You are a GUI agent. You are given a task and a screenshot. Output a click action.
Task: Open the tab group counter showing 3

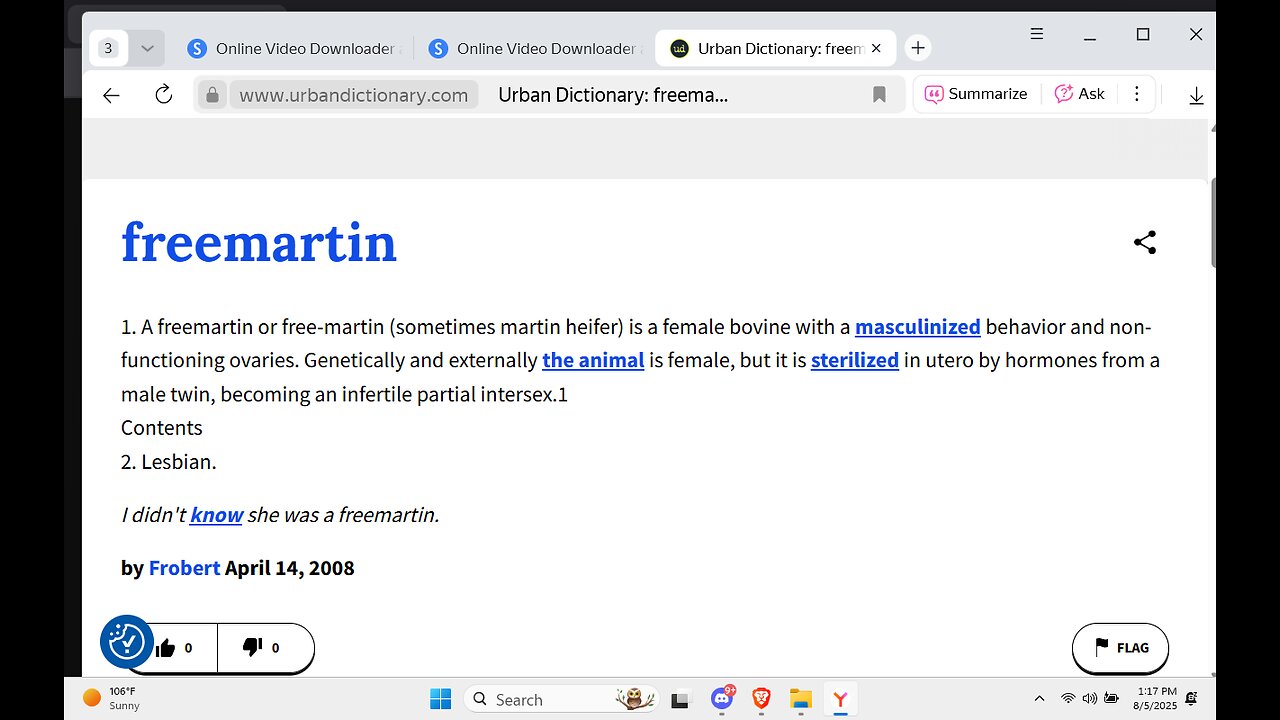109,48
